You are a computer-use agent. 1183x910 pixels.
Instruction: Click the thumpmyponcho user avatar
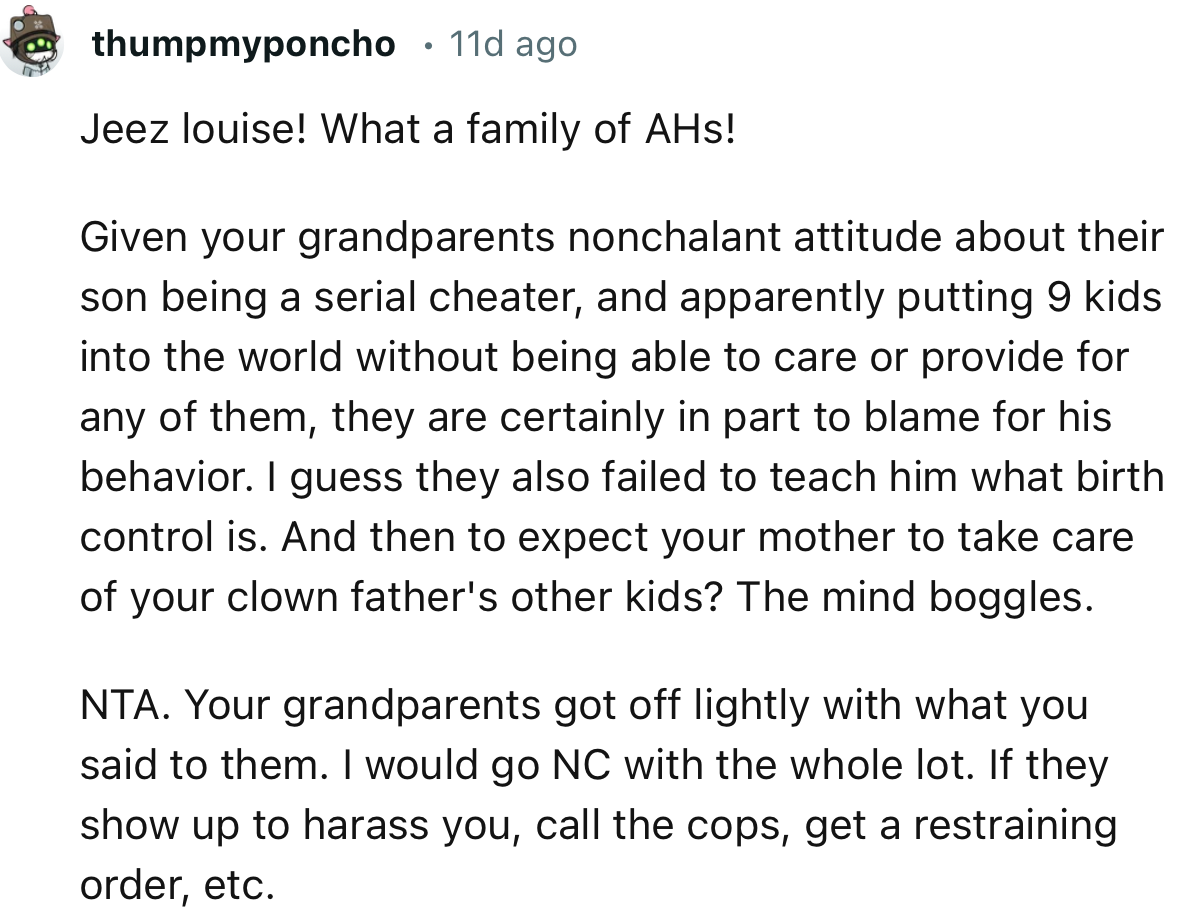[33, 42]
